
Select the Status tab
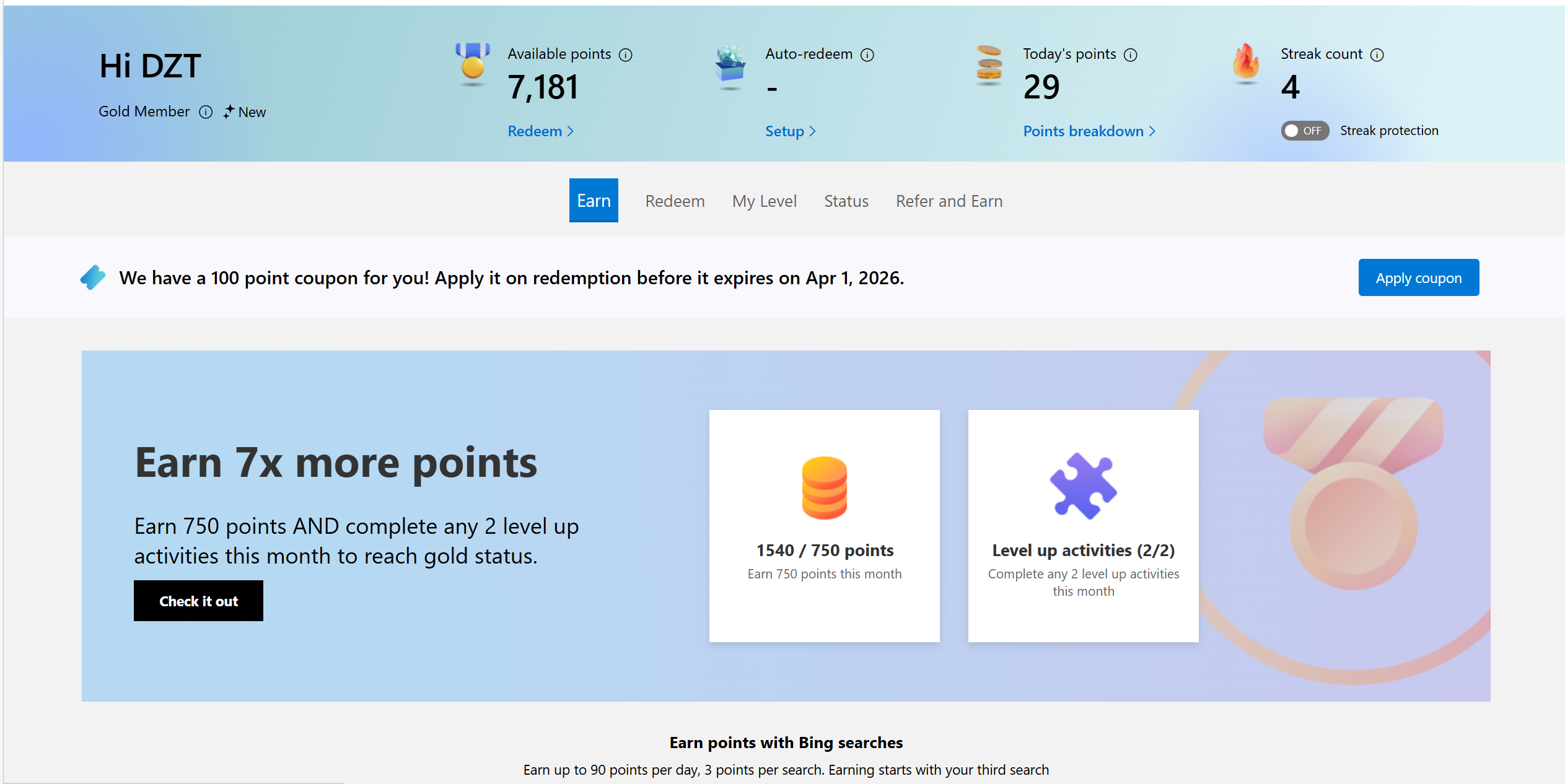846,201
